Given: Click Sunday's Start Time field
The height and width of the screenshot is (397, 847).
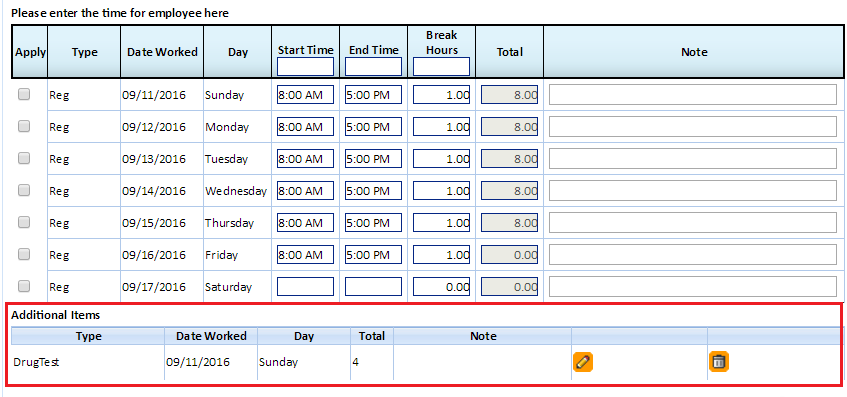Looking at the screenshot, I should pos(305,95).
